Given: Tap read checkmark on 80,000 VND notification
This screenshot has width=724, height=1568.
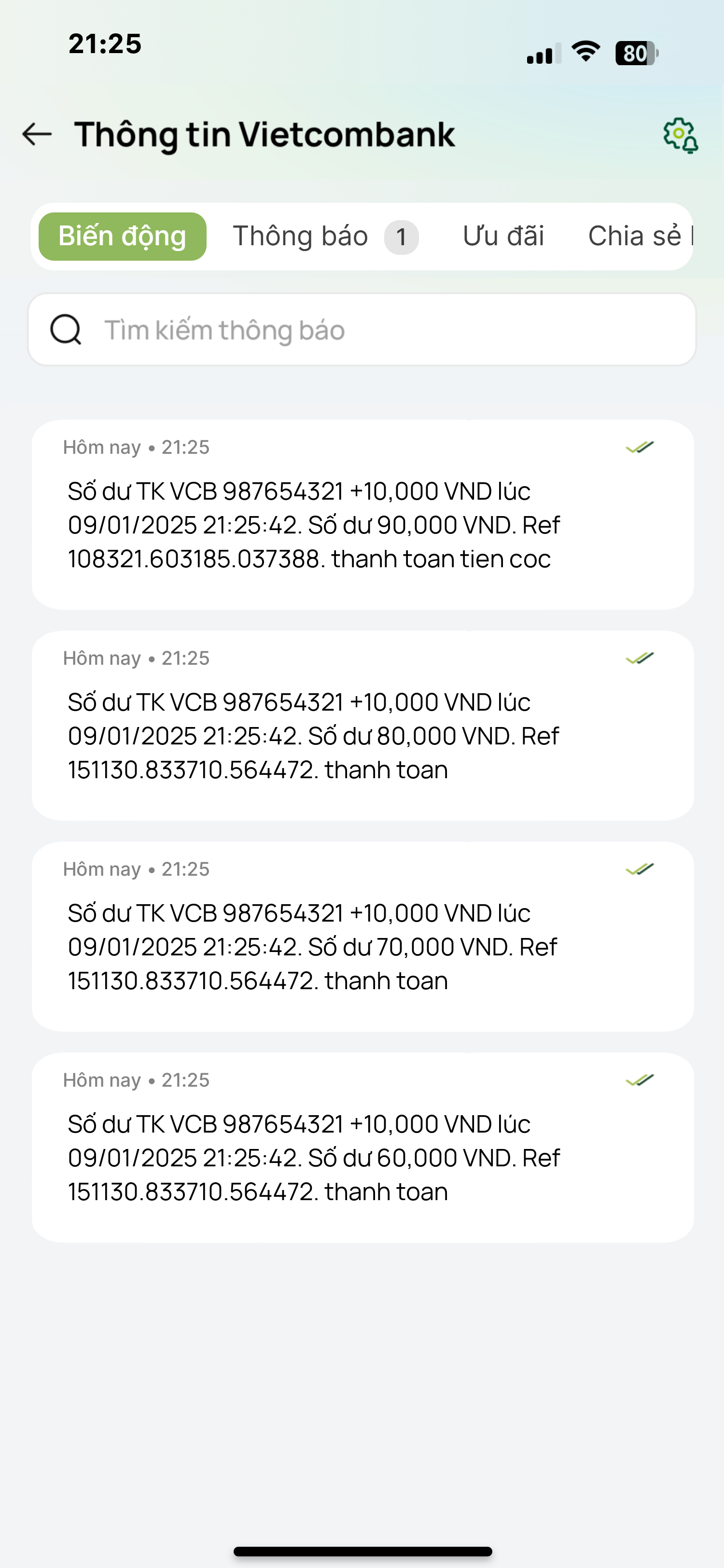Looking at the screenshot, I should 640,658.
